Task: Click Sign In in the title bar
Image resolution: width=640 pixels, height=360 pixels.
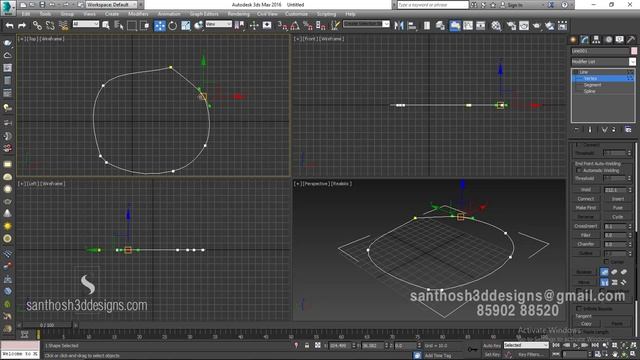Action: [515, 5]
